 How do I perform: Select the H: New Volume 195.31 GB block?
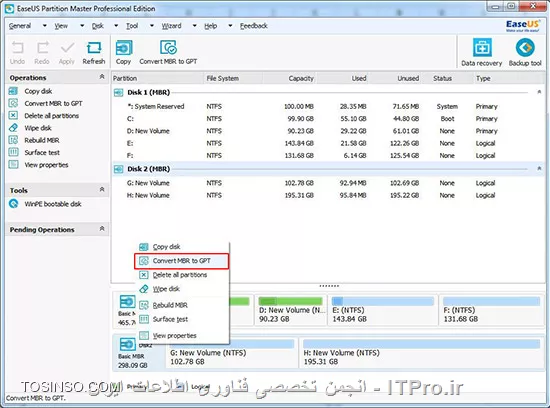(x=421, y=353)
